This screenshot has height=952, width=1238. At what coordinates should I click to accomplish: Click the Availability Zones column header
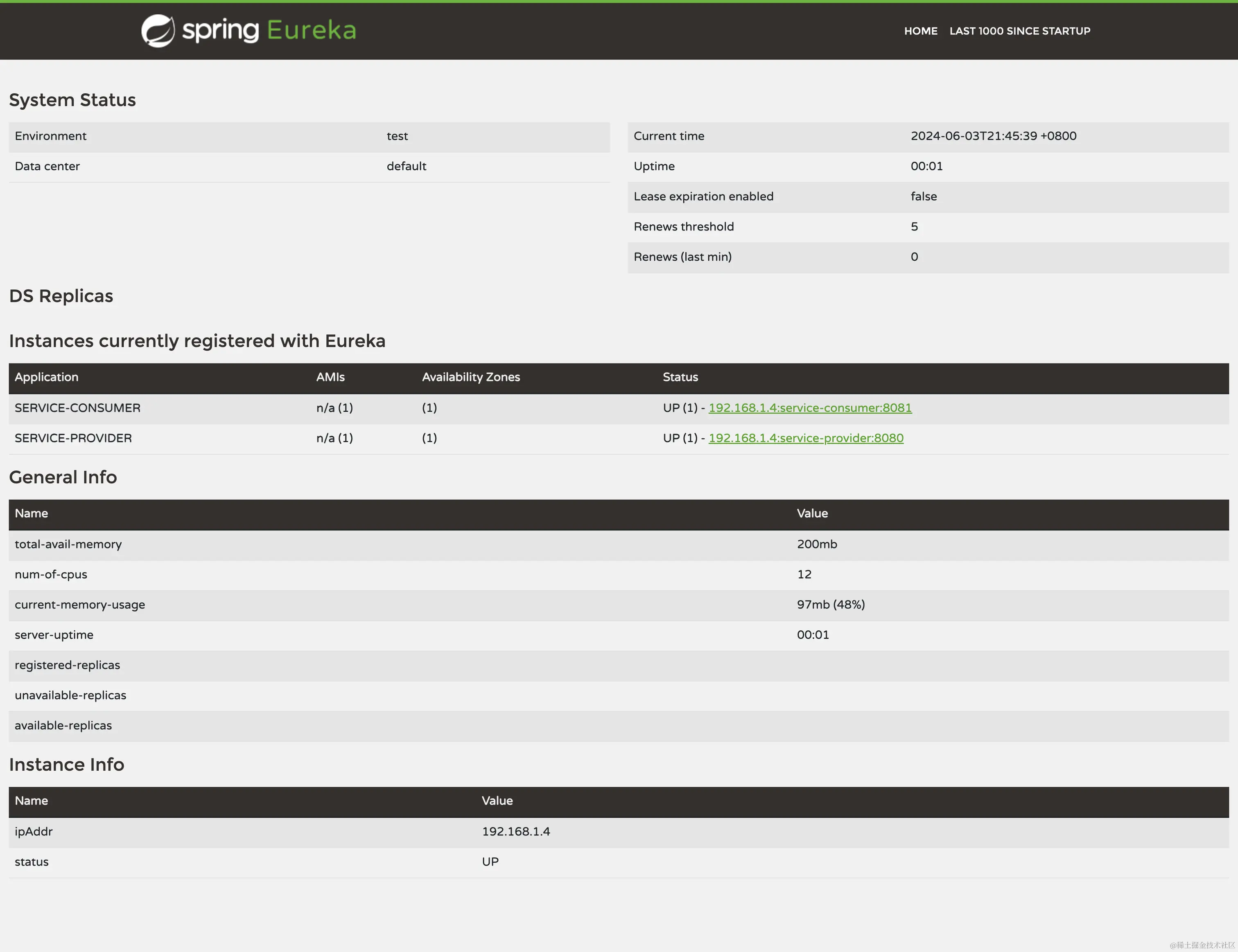point(470,377)
